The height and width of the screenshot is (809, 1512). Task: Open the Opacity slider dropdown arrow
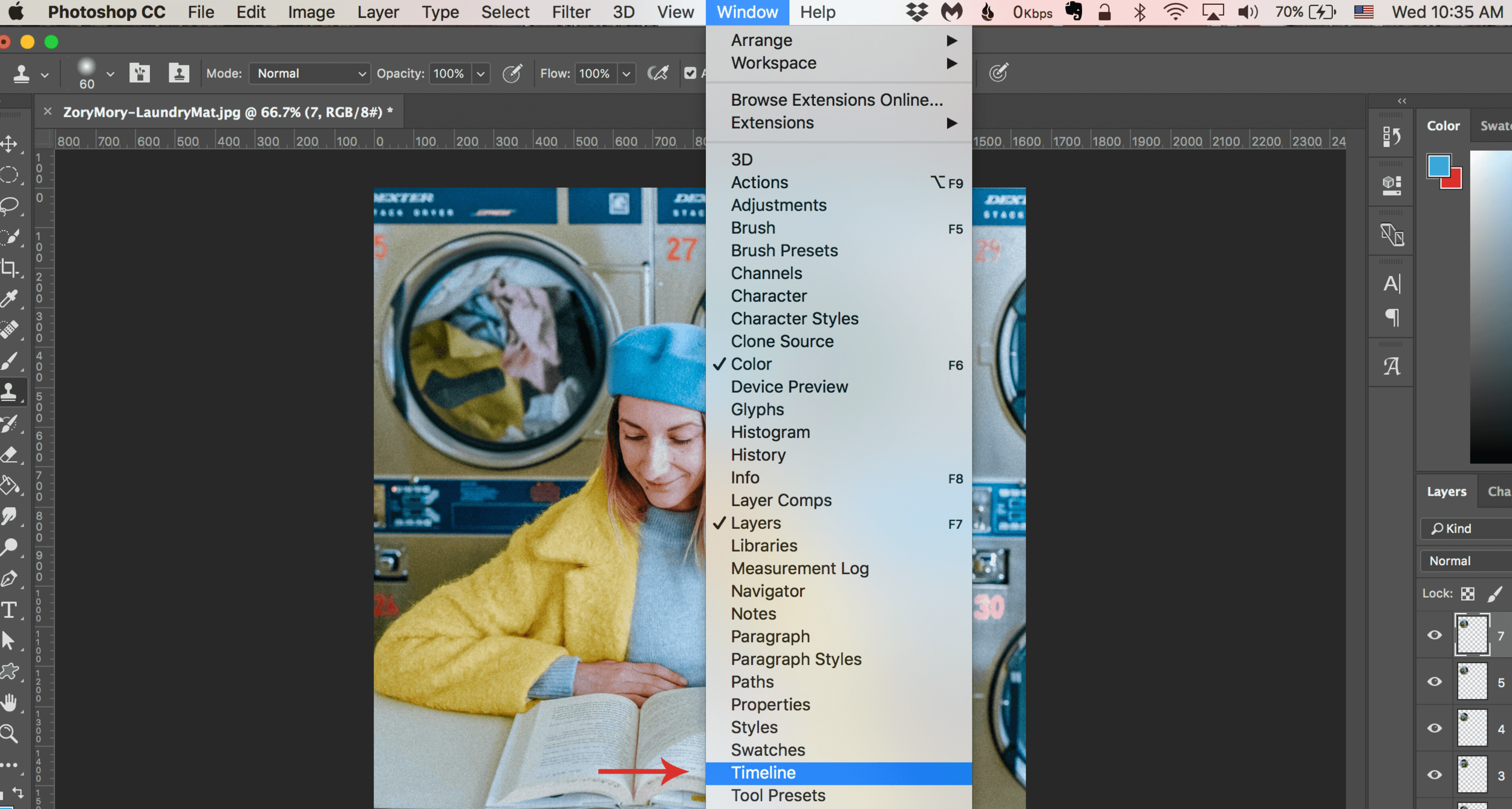point(481,74)
